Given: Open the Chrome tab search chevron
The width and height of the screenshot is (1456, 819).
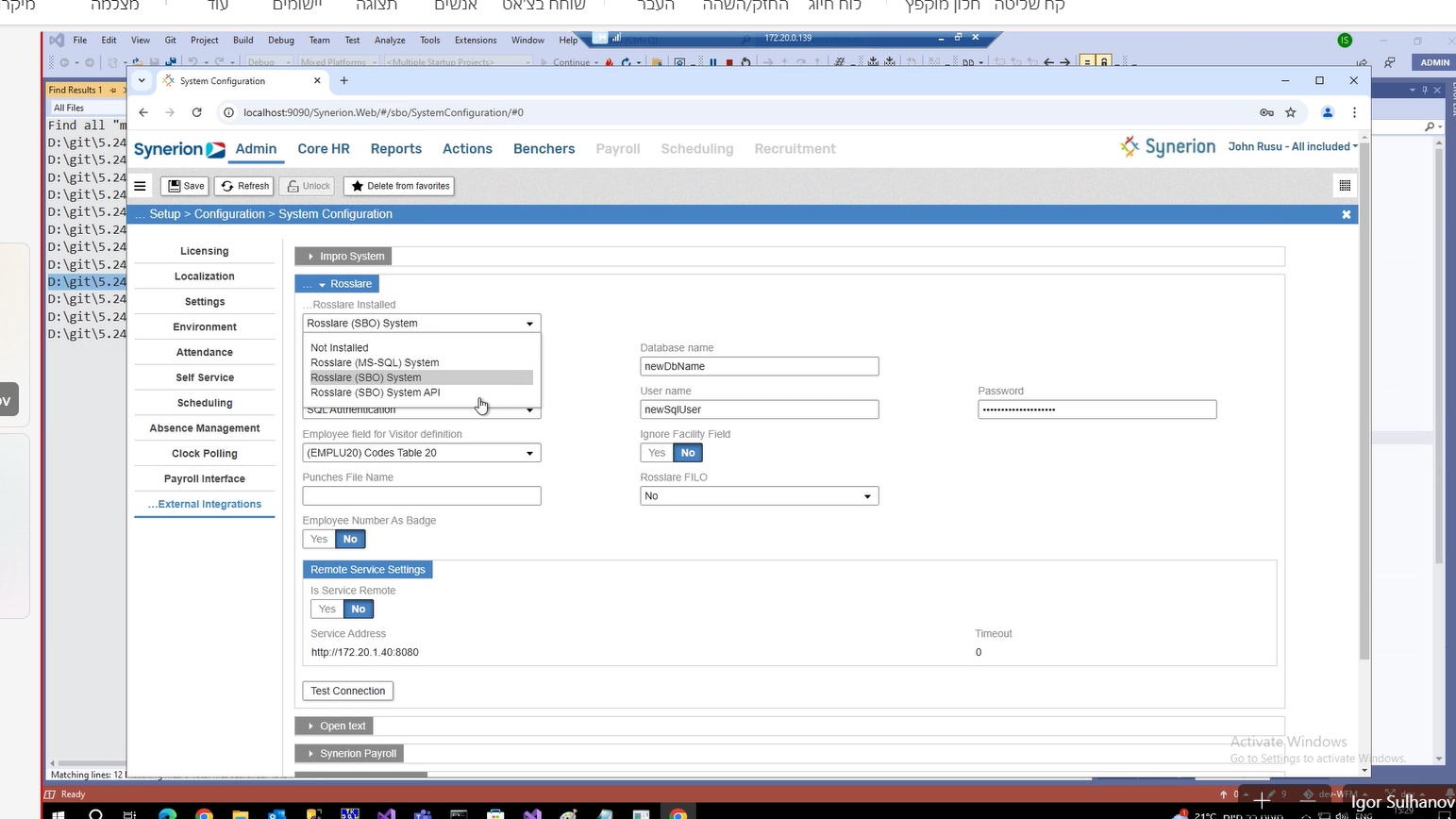Looking at the screenshot, I should pyautogui.click(x=142, y=80).
